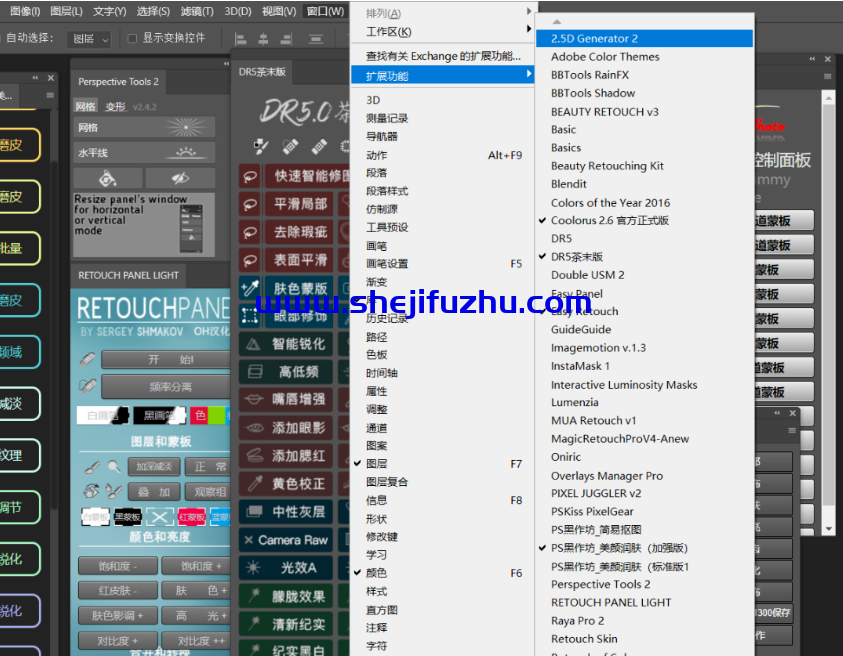
Task: Switch to Perspective Tools 2 tab
Action: 118,82
